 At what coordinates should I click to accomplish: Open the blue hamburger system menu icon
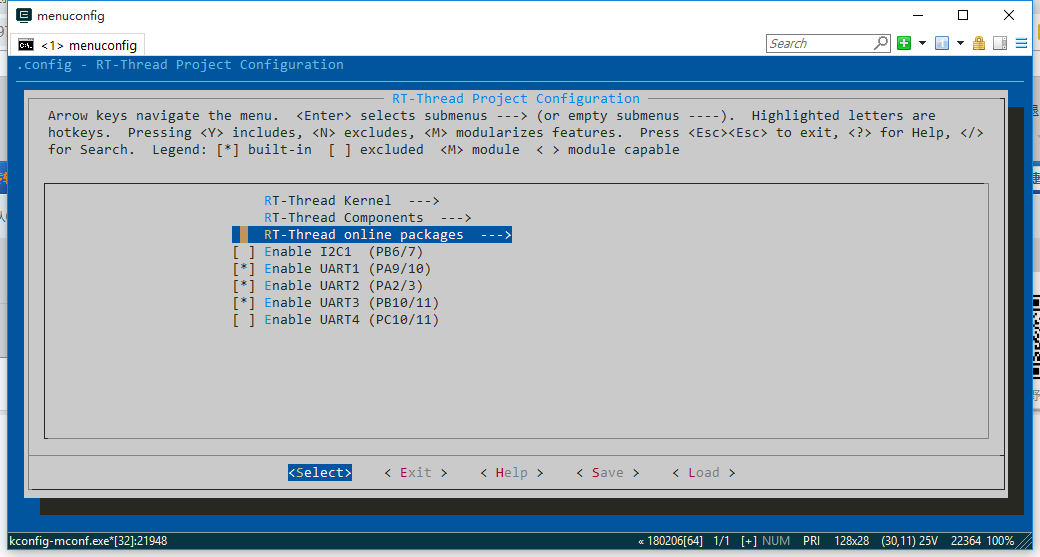pos(1021,44)
